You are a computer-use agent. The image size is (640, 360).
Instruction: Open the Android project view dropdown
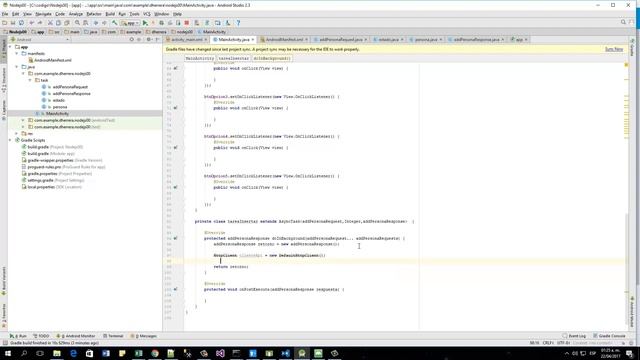pos(40,40)
